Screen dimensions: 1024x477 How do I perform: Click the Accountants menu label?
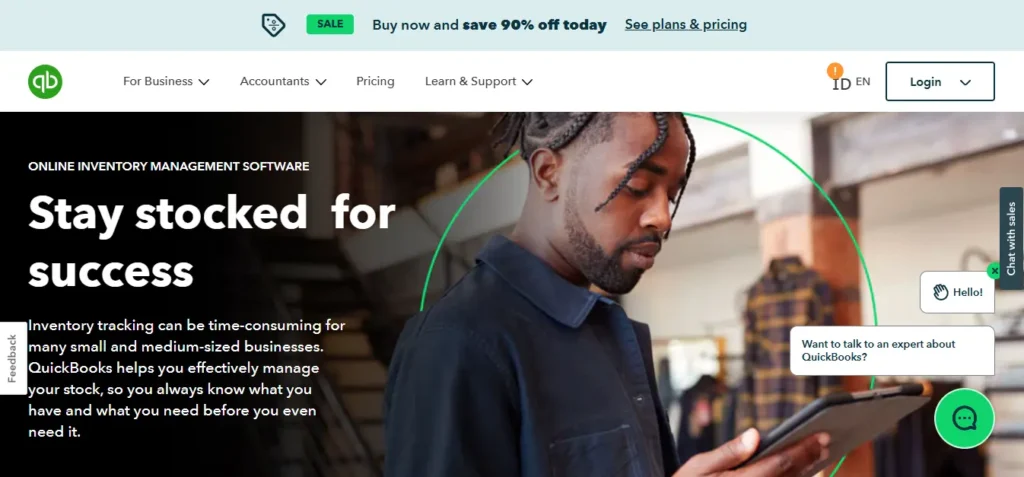[x=274, y=82]
